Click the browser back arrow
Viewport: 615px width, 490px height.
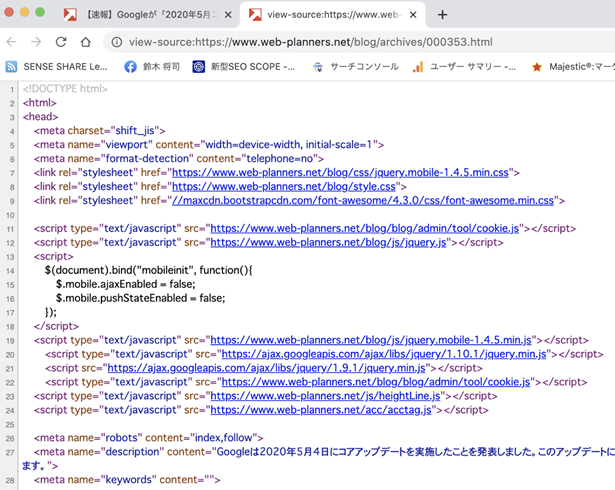click(x=12, y=42)
